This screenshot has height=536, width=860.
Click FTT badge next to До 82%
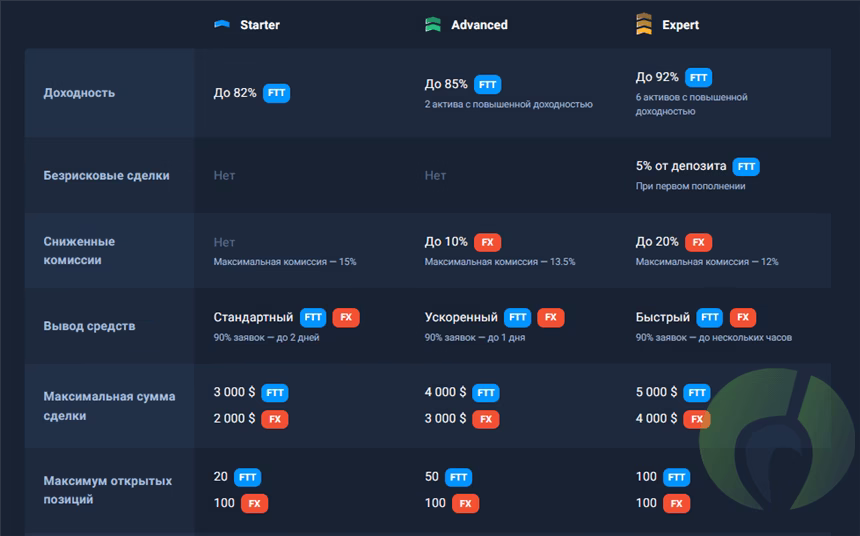(276, 93)
